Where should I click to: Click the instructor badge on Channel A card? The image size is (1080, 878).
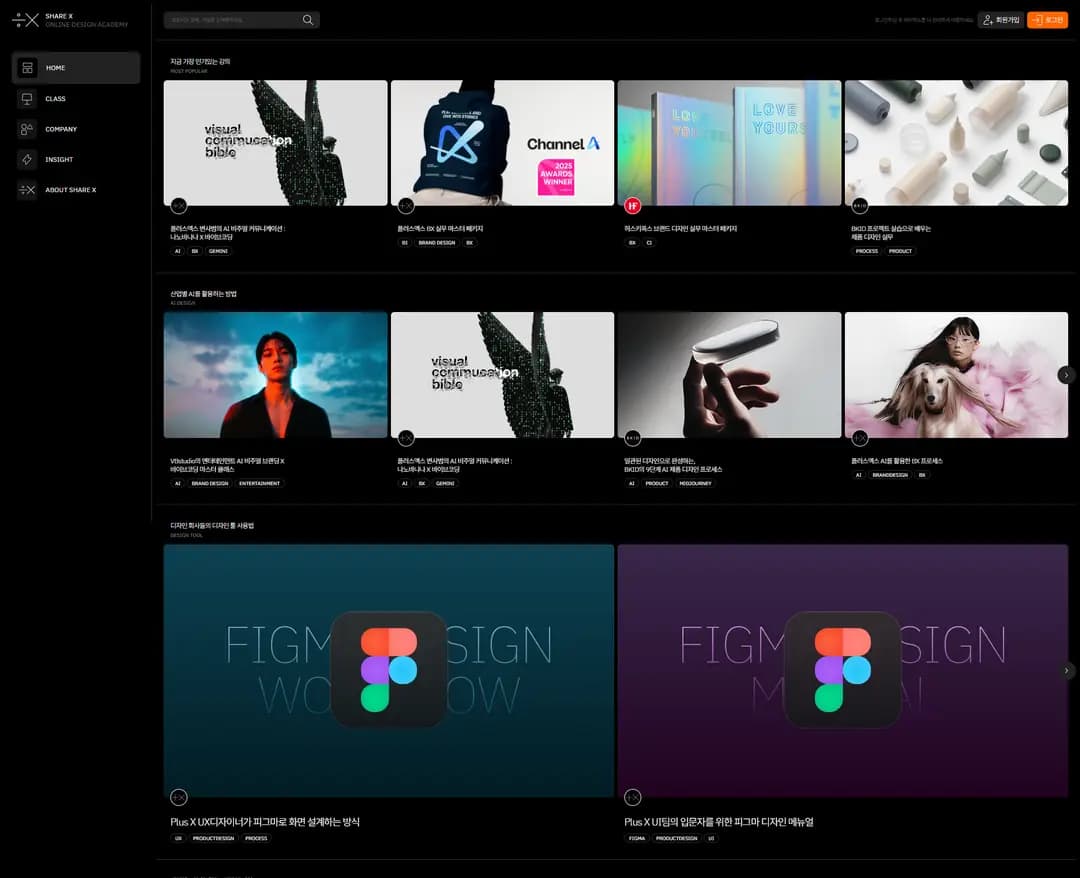(406, 205)
